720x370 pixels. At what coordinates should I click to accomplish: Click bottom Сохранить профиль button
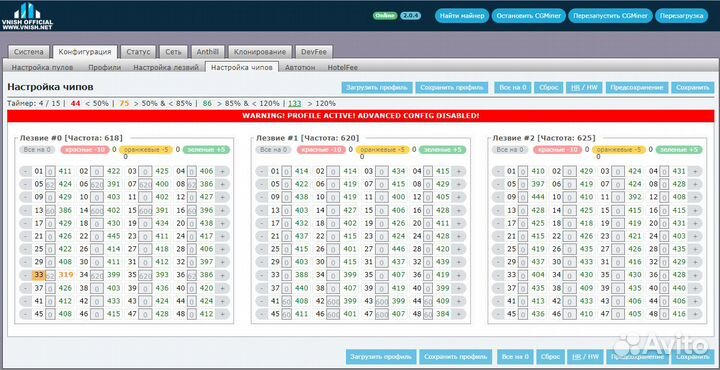click(x=456, y=357)
